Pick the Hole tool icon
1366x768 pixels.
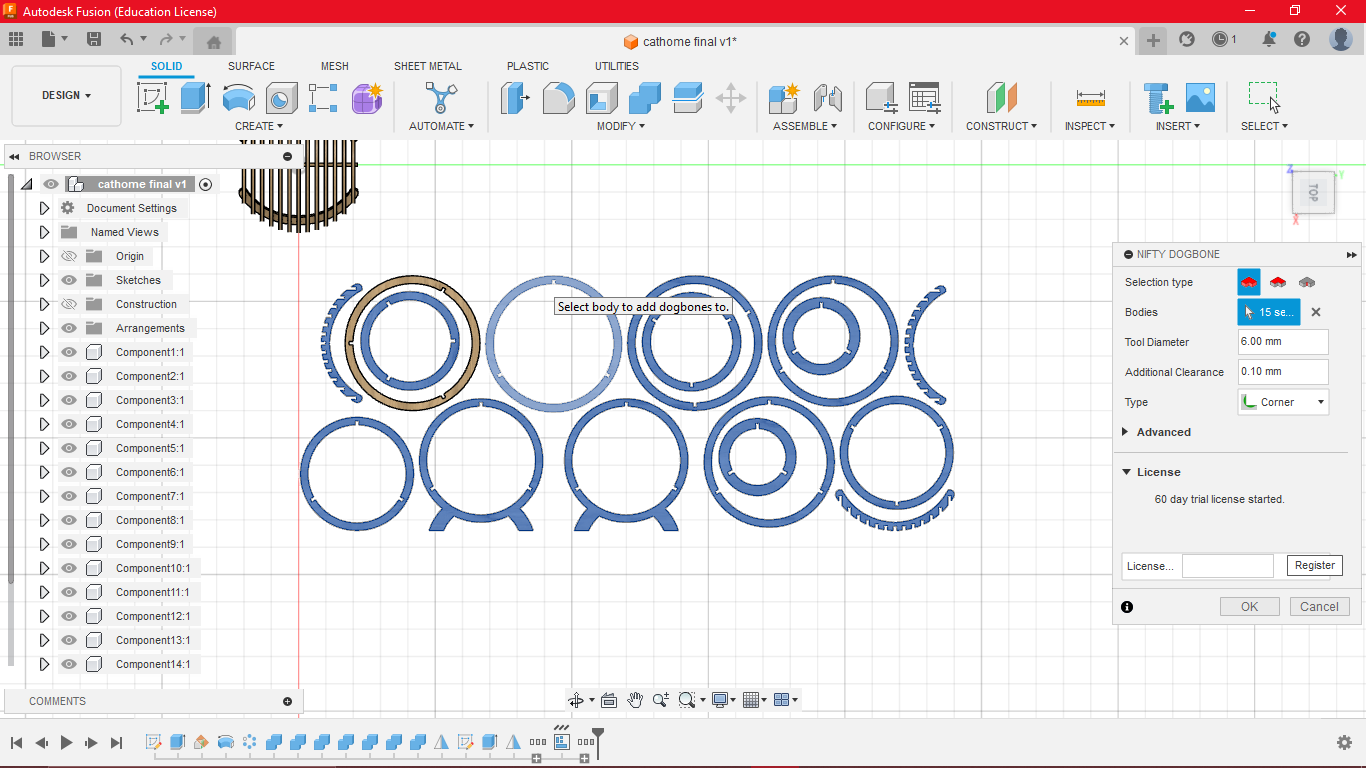[281, 98]
